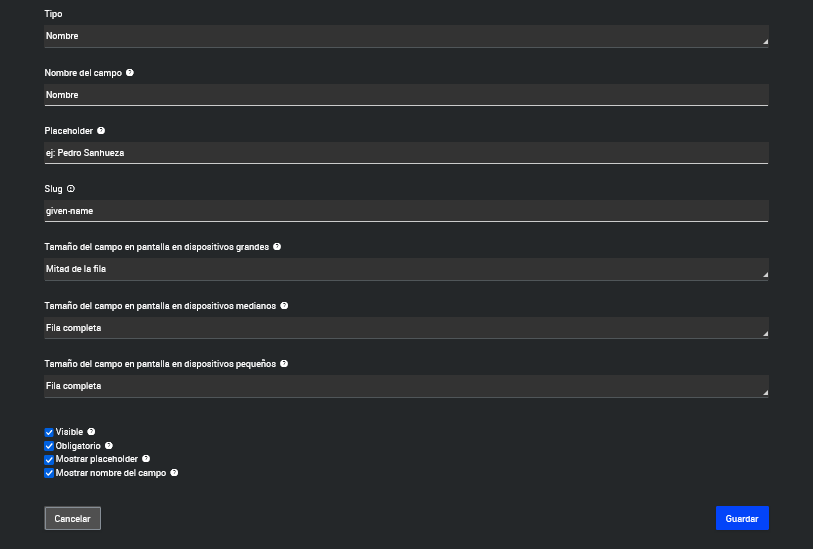This screenshot has height=549, width=813.
Task: Click the Cancelar button
Action: click(x=73, y=518)
